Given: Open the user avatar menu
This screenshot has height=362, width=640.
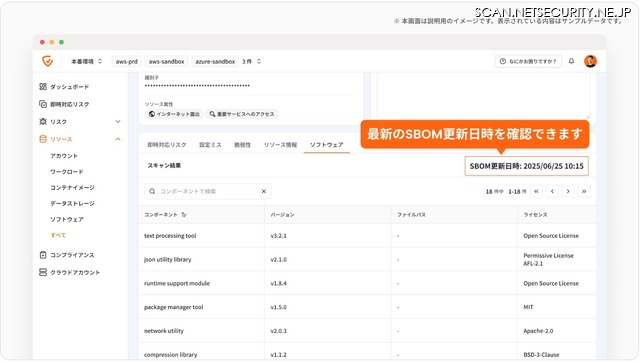Looking at the screenshot, I should click(590, 61).
